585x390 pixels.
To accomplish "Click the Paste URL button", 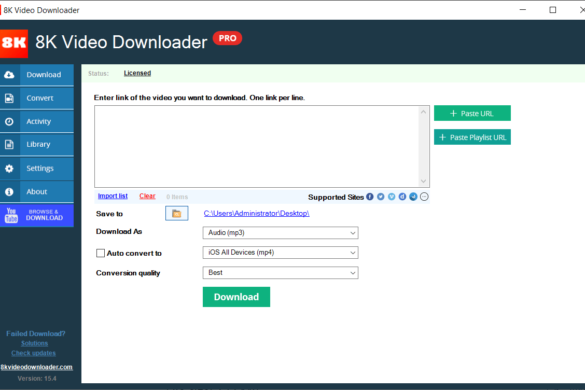I will click(472, 113).
